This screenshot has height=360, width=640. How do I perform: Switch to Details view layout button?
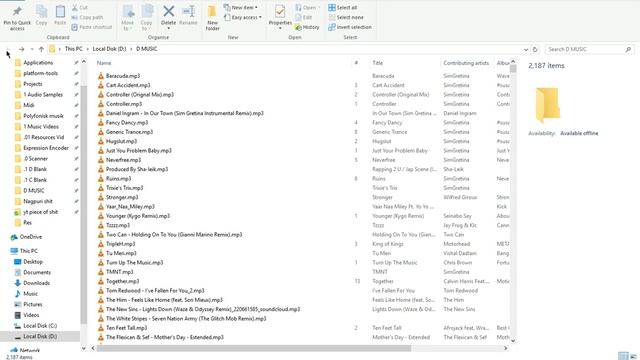(622, 356)
